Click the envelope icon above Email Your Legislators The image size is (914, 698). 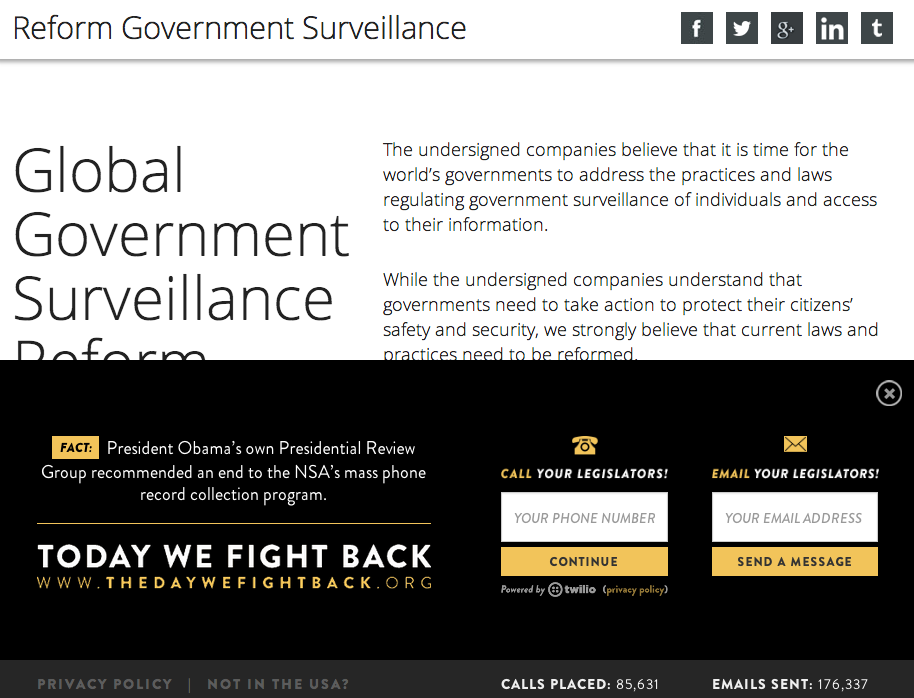(x=795, y=444)
